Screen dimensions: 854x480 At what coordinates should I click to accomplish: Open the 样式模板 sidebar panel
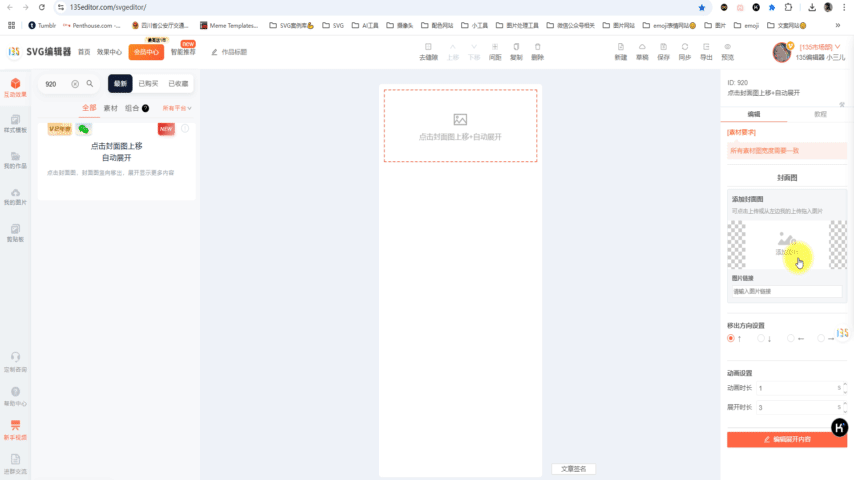point(15,124)
